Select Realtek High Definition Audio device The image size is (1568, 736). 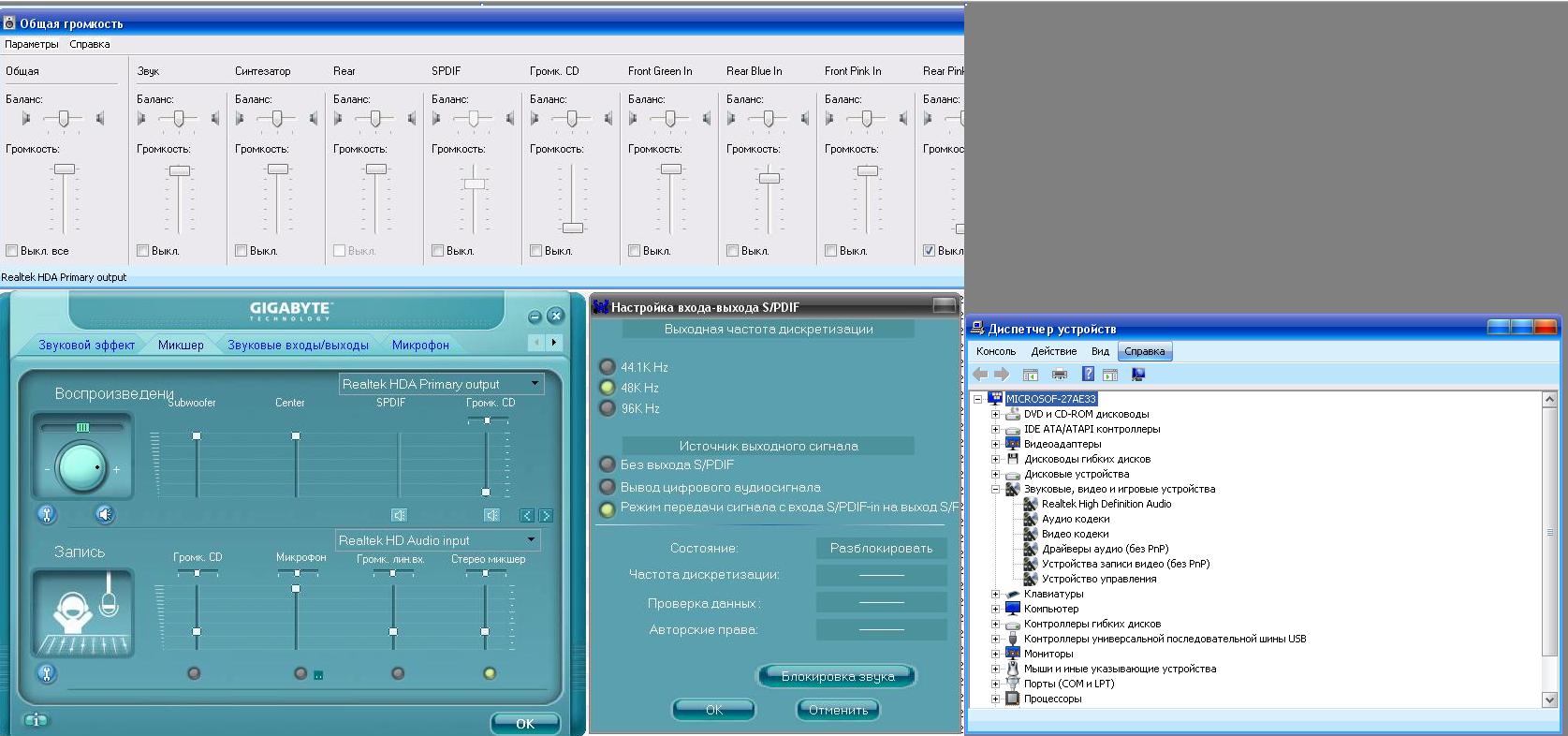(x=1106, y=504)
